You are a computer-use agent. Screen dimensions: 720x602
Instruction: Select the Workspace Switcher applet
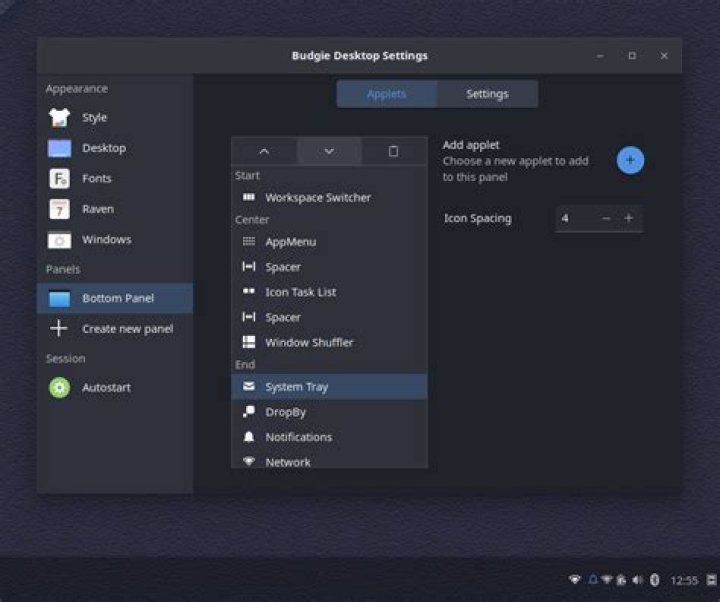click(329, 197)
